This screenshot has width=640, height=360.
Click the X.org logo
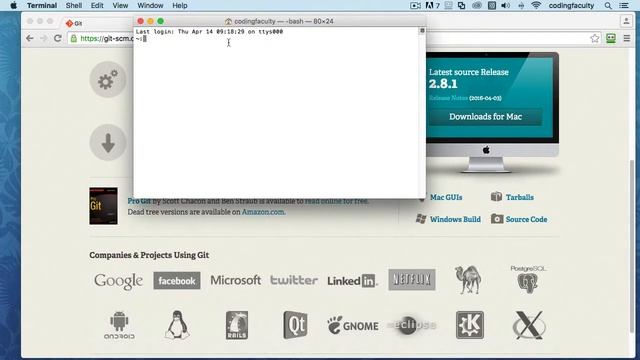click(529, 325)
